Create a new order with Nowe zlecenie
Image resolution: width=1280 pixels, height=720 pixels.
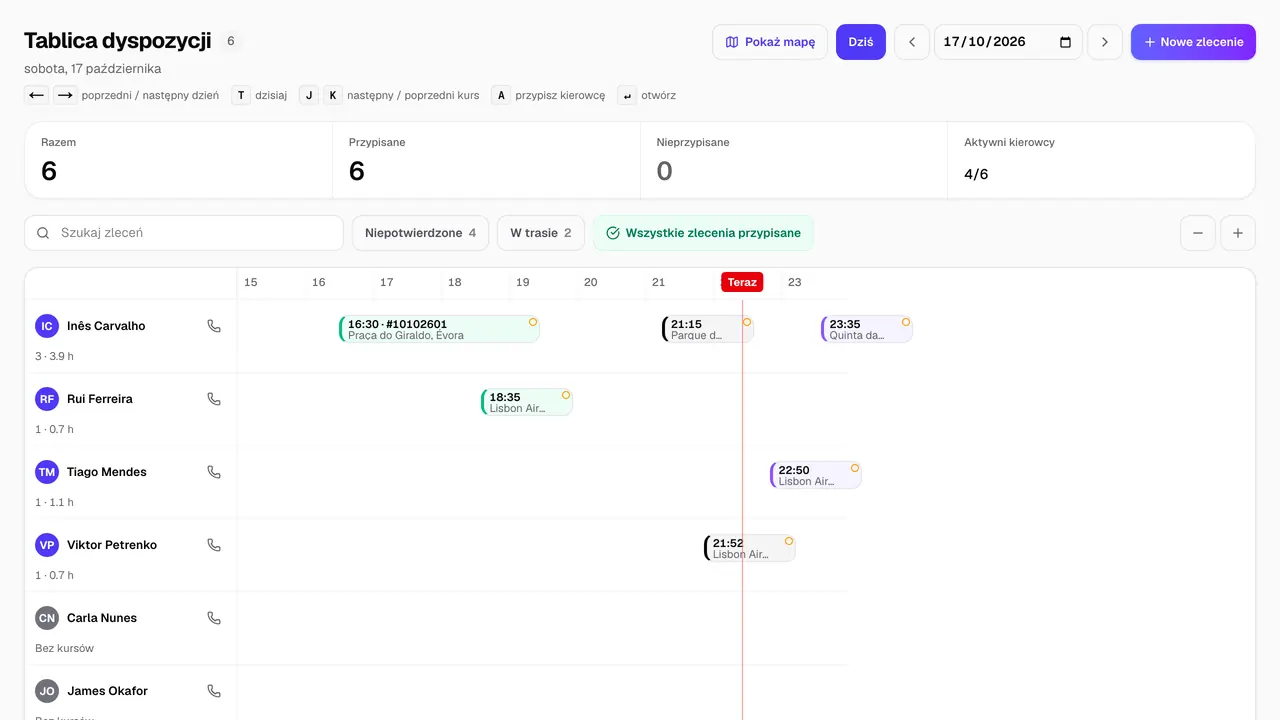pos(1193,42)
